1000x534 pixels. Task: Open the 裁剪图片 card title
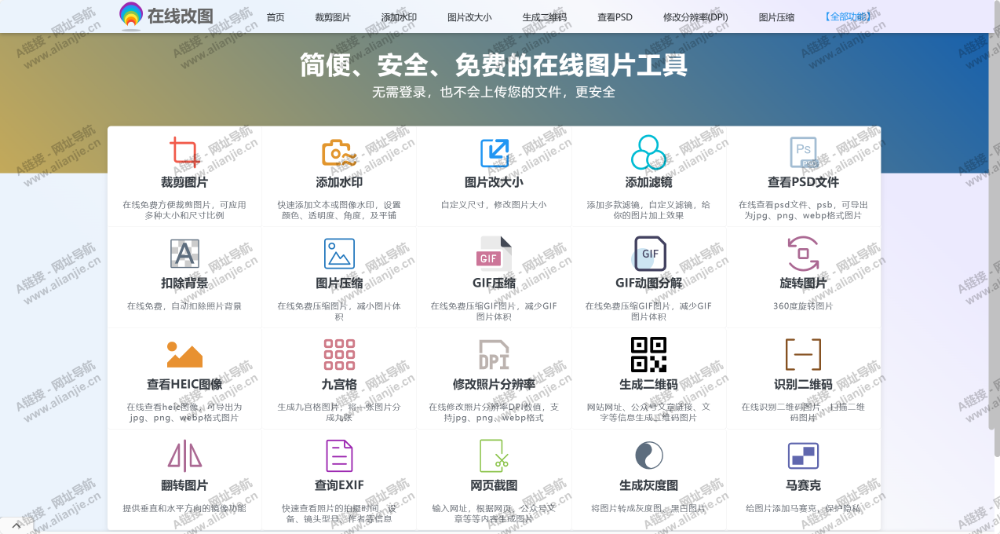coord(184,182)
